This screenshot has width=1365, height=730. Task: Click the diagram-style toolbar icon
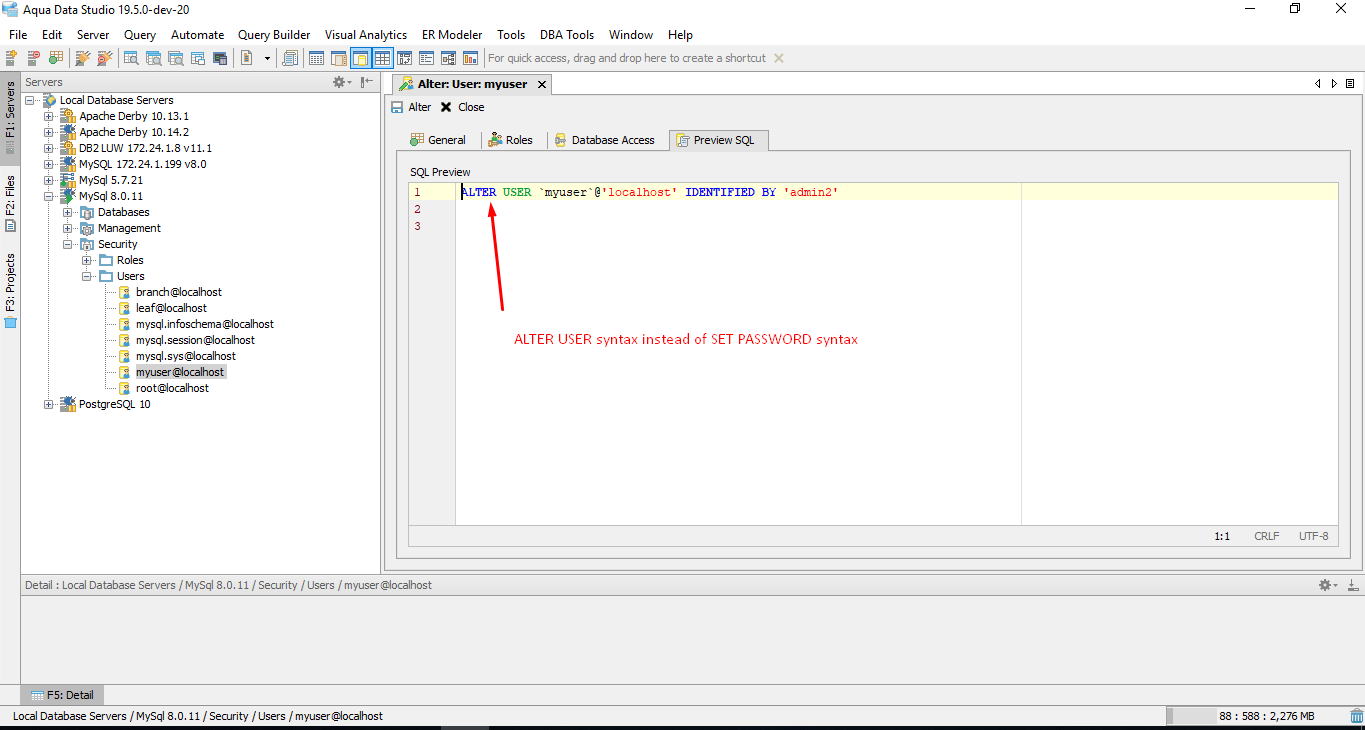coord(448,58)
